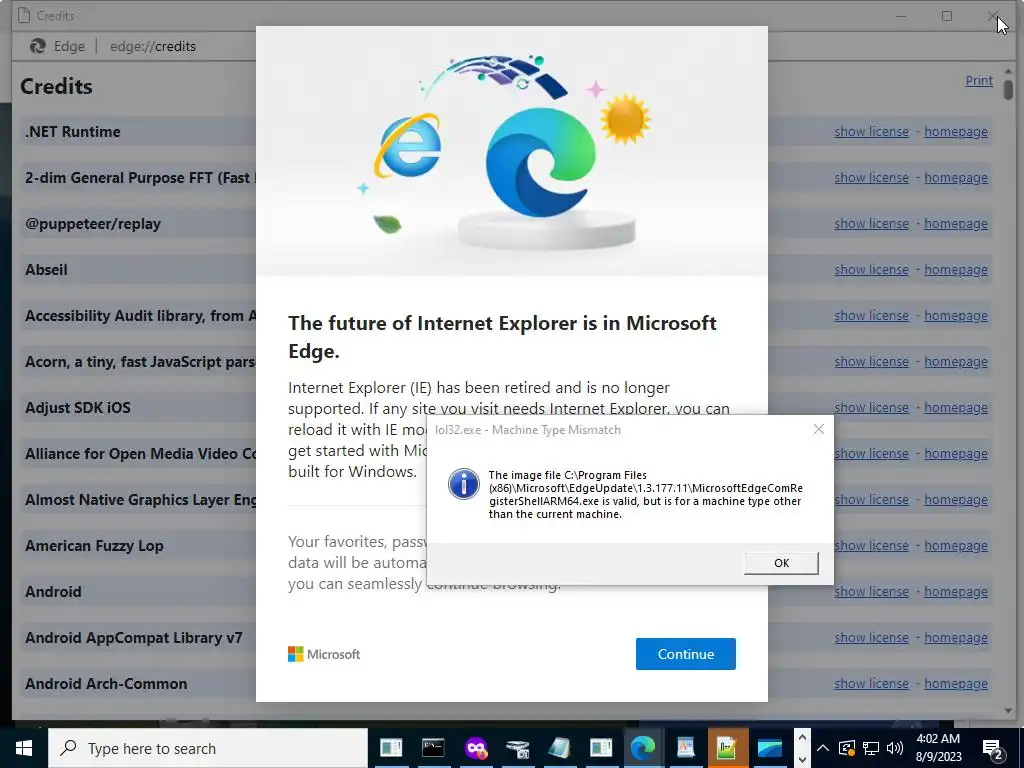
Task: Show license for @puppeteer/replay
Action: pyautogui.click(x=871, y=223)
